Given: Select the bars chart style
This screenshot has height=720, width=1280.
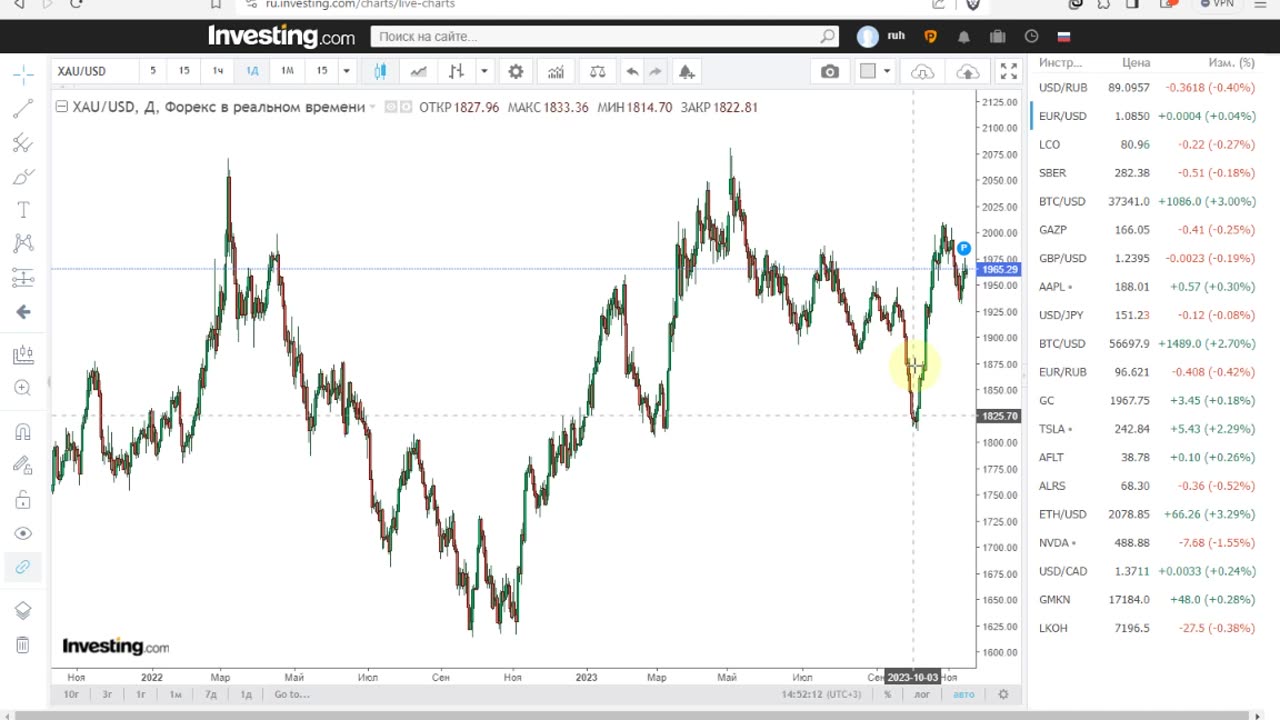Looking at the screenshot, I should 456,71.
